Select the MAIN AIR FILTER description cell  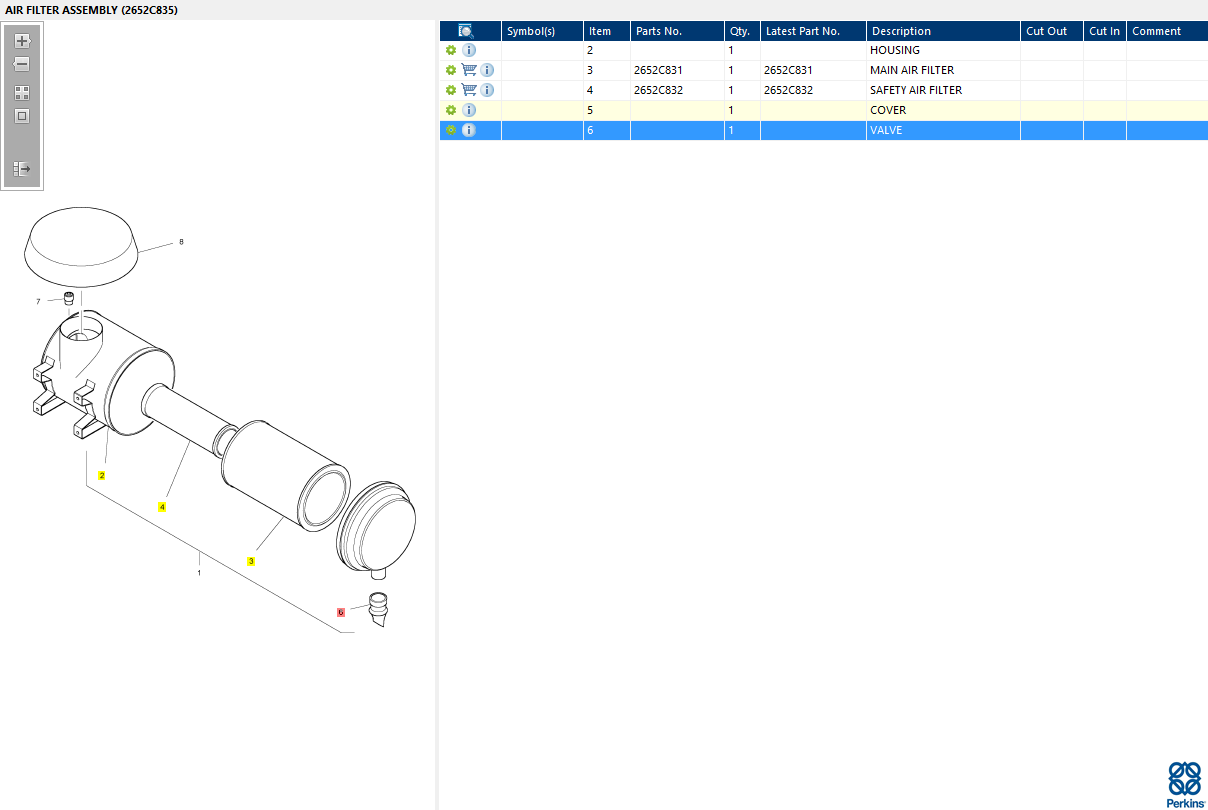coord(943,70)
